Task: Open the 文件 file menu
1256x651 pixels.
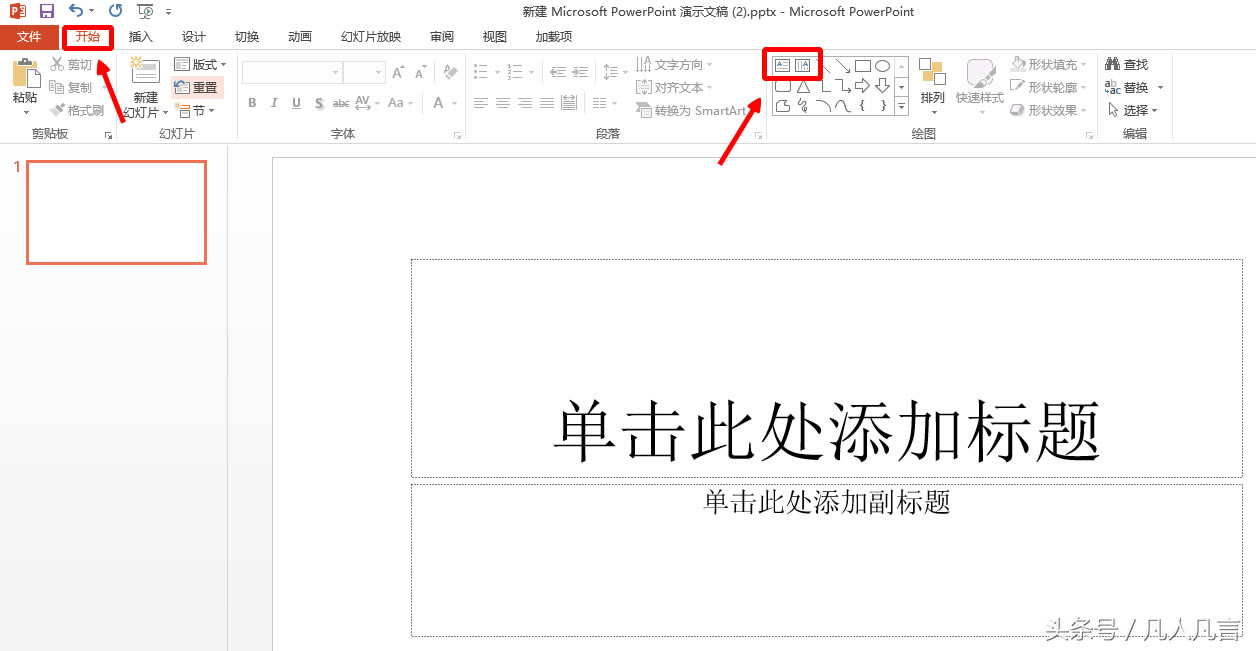Action: (29, 37)
